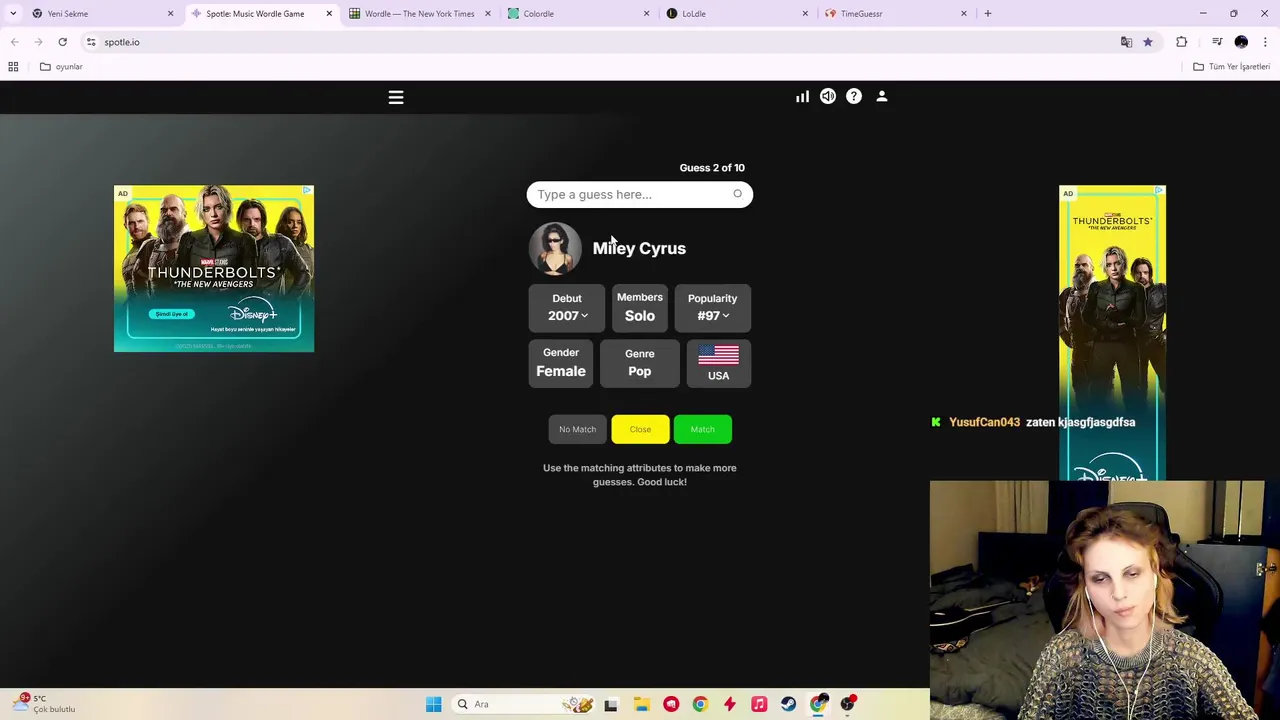Close the Spotle Music Wordle Game tab
The image size is (1280, 720).
point(329,14)
